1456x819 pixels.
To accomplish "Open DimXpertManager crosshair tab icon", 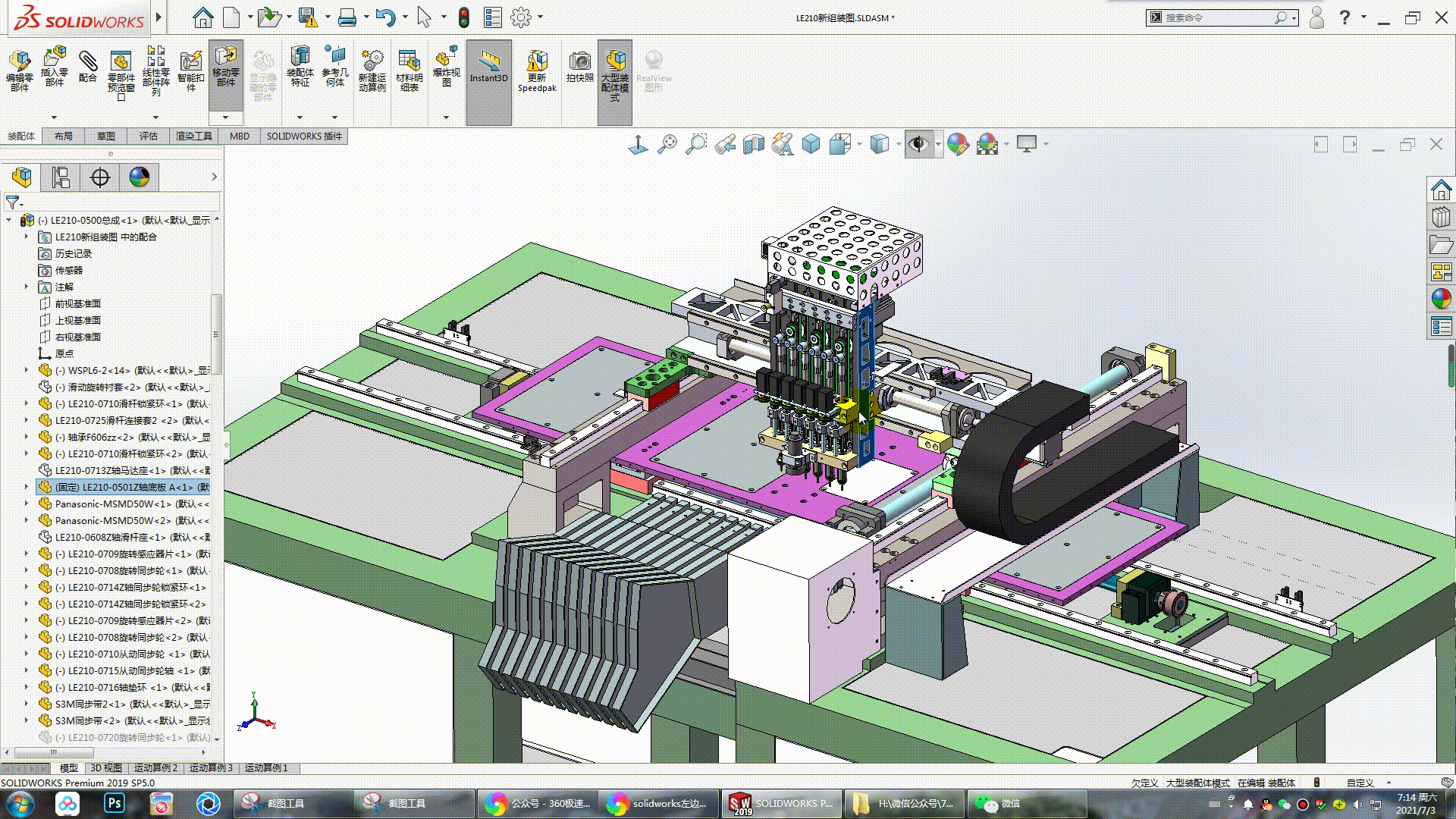I will (100, 177).
